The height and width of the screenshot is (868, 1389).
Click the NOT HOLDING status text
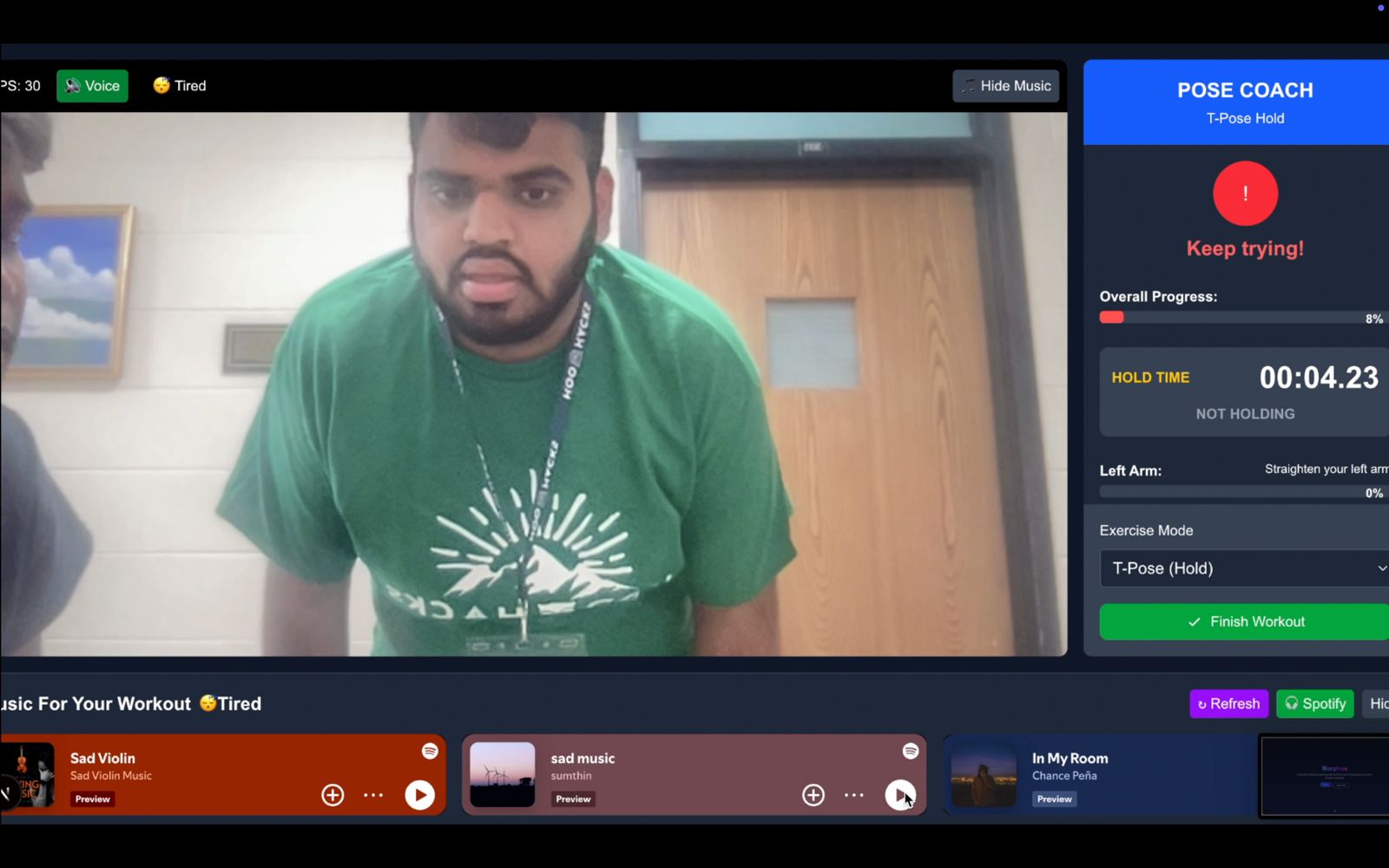click(x=1245, y=414)
